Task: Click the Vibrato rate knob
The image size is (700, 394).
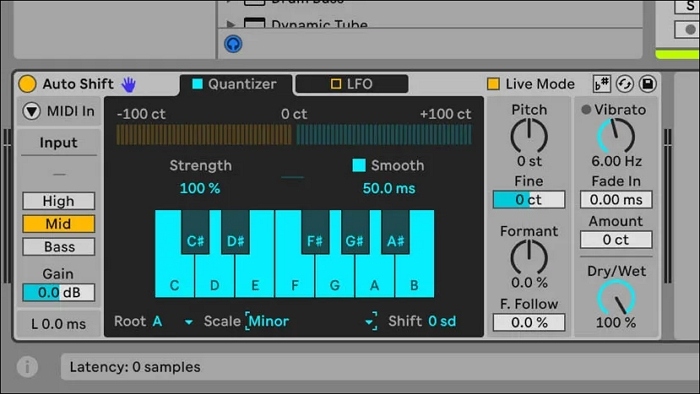Action: pyautogui.click(x=616, y=136)
